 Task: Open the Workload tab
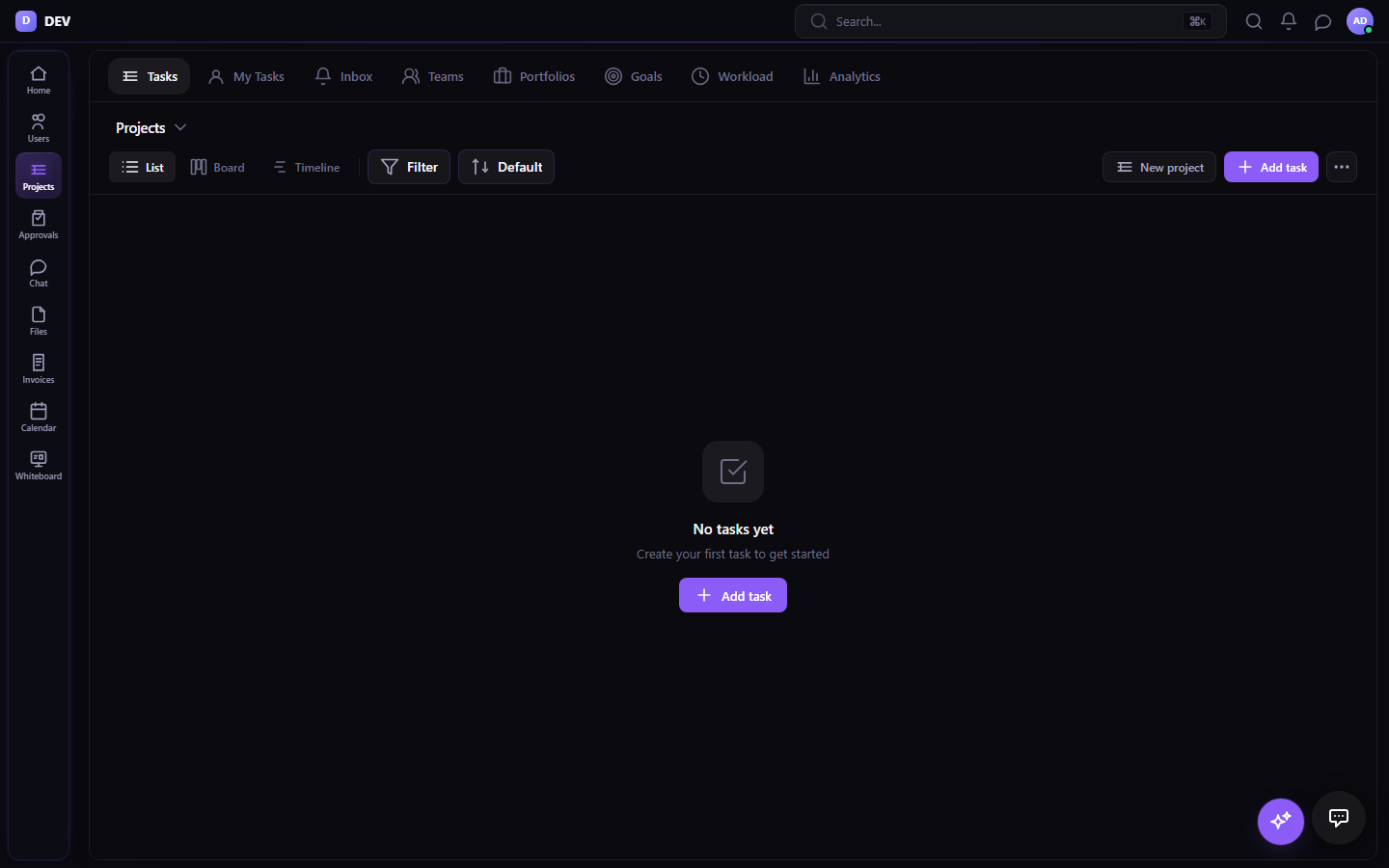(x=733, y=76)
